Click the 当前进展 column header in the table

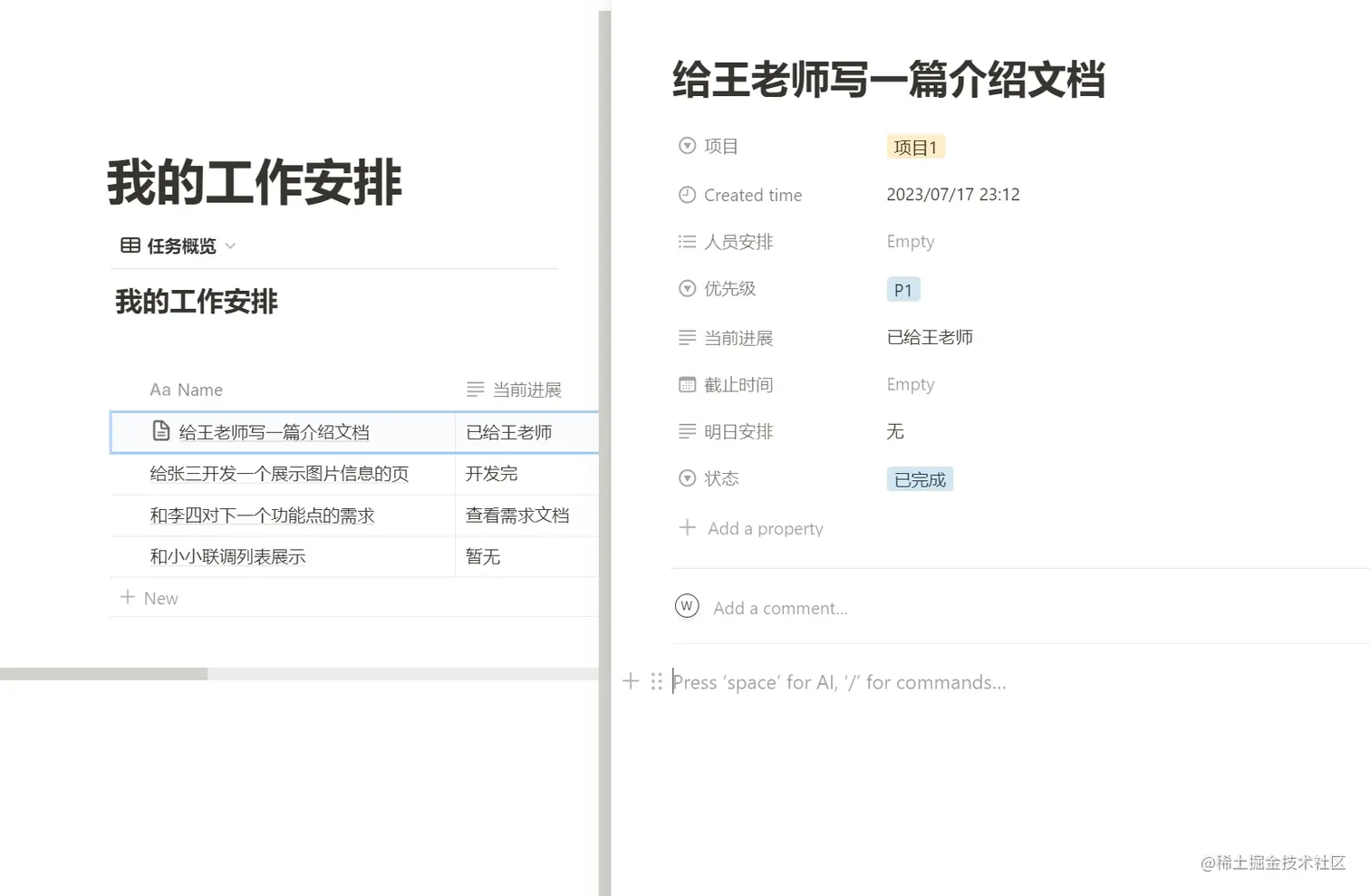[514, 390]
